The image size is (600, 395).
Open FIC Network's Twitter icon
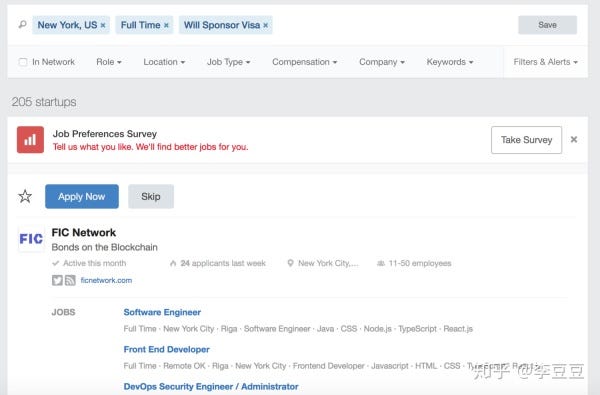pos(57,280)
